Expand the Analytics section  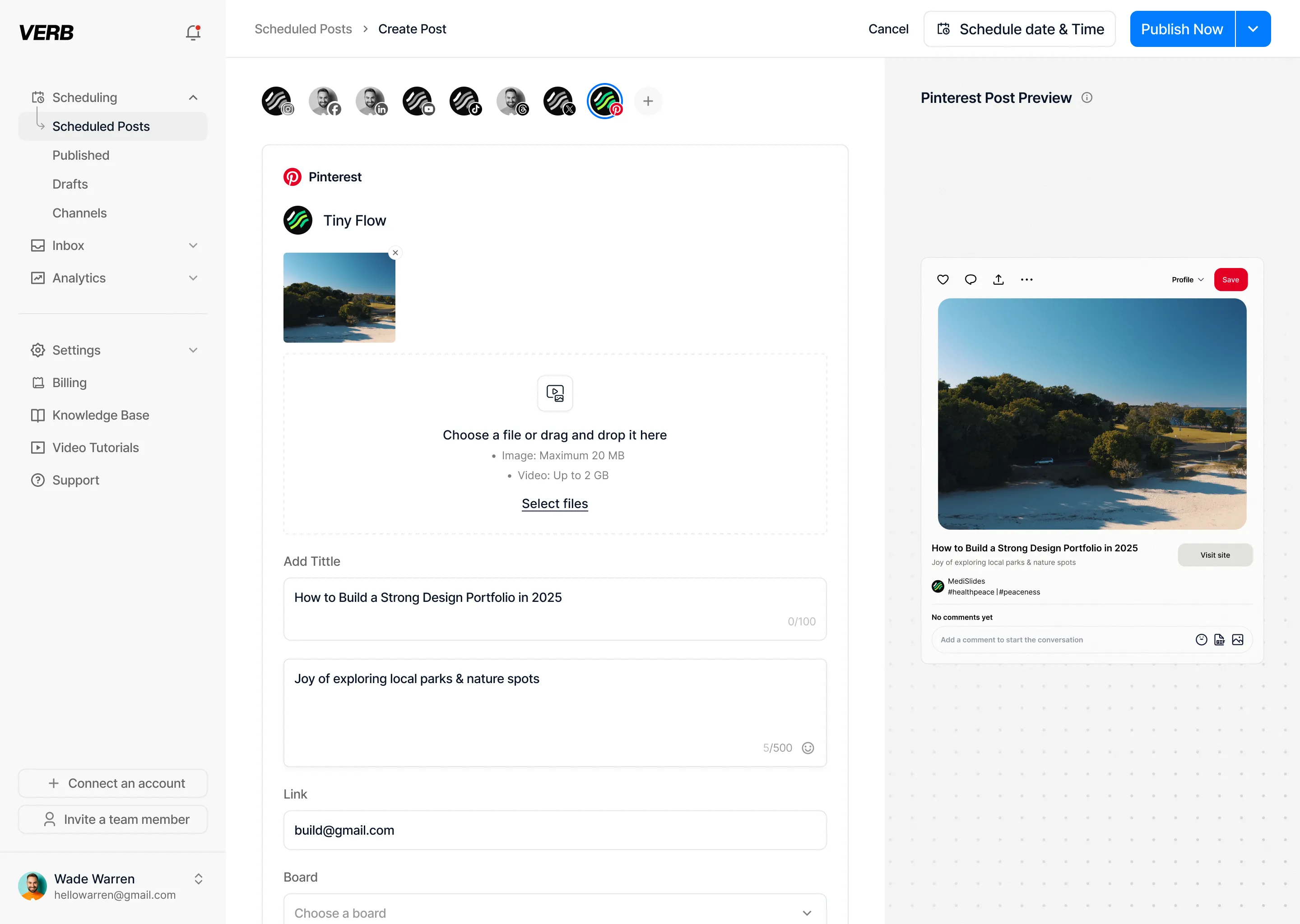(x=193, y=278)
